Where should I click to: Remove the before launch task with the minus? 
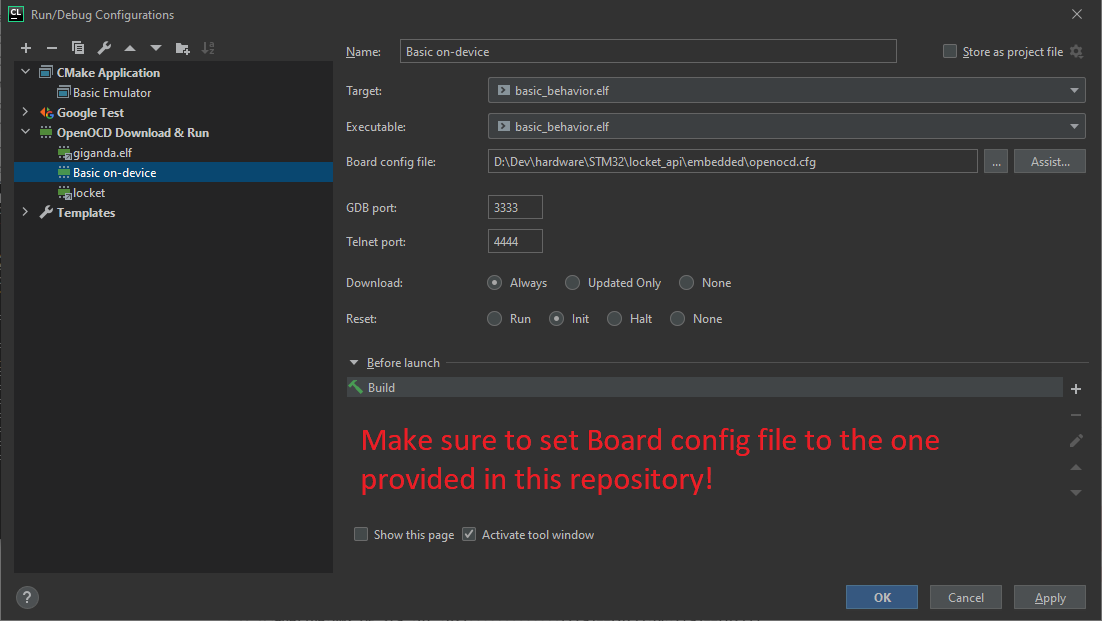tap(1076, 415)
